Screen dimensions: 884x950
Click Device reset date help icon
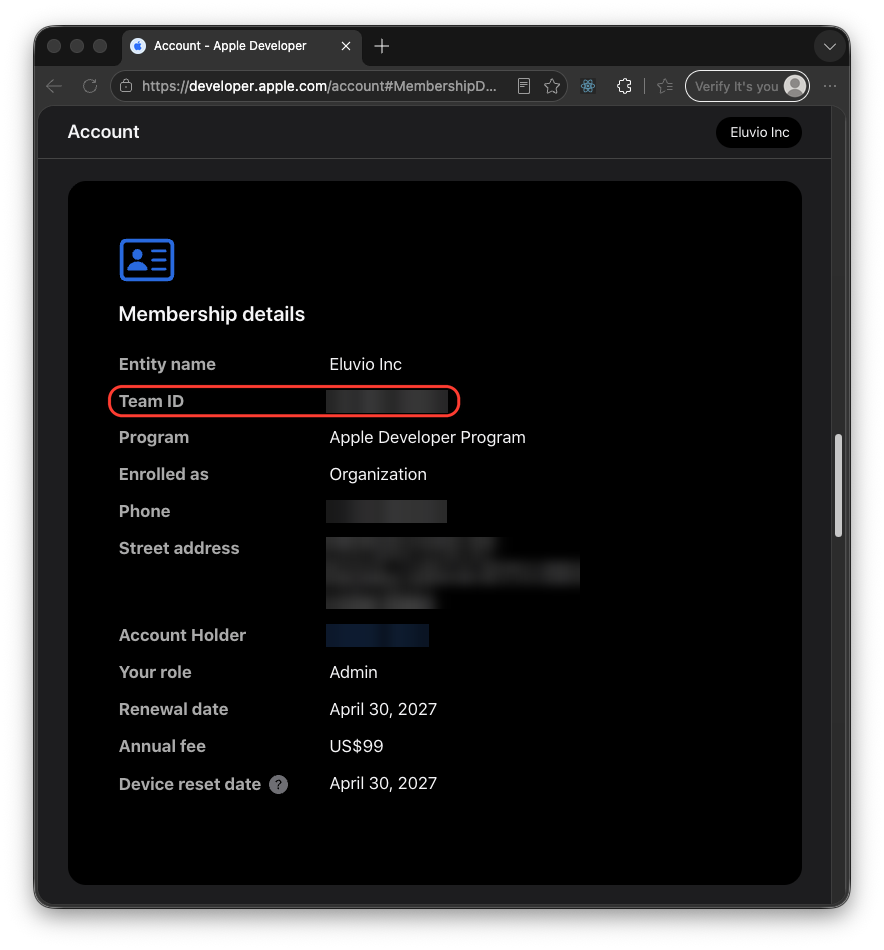tap(279, 785)
